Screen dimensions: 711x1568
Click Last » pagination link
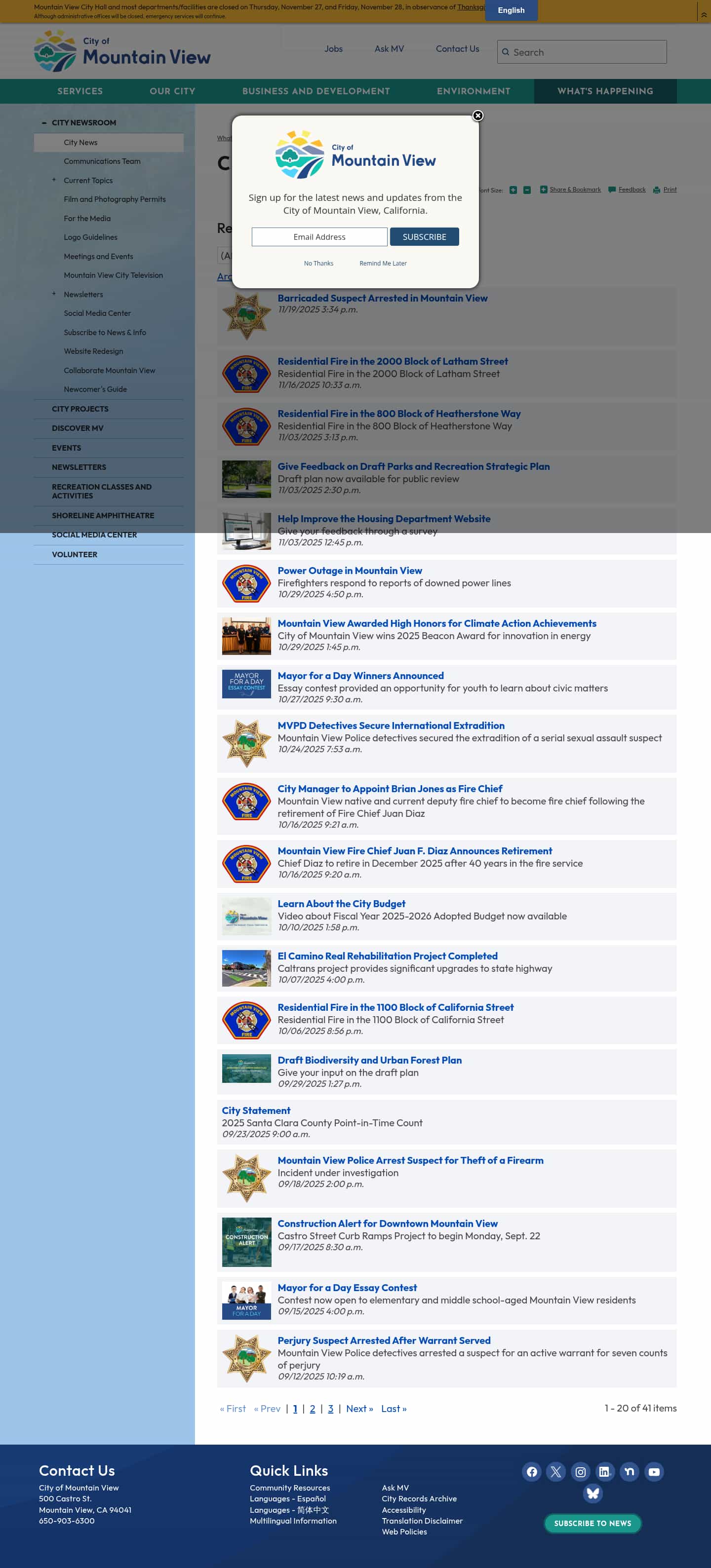click(x=394, y=1408)
